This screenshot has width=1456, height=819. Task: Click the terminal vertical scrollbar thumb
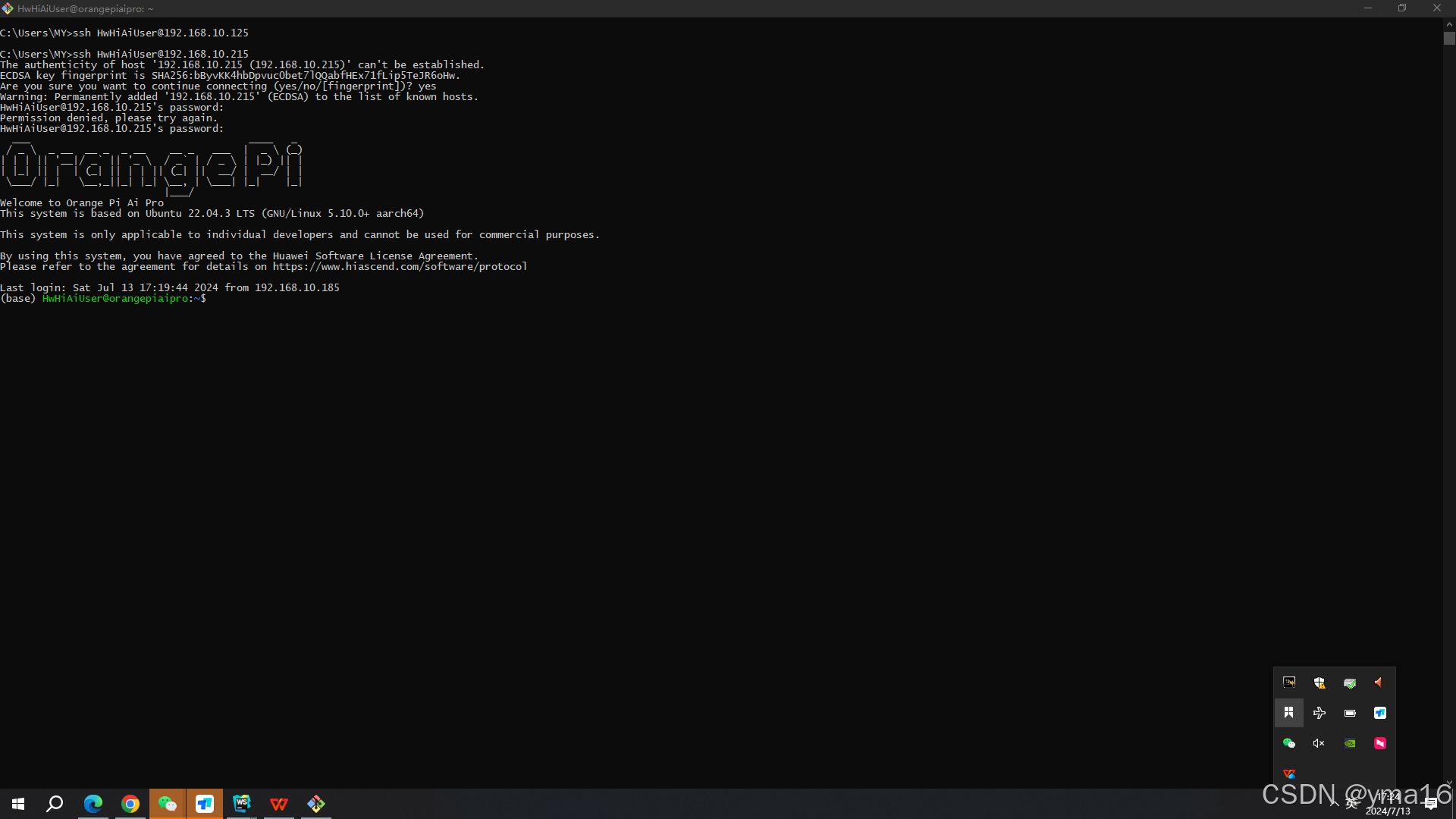(x=1449, y=39)
